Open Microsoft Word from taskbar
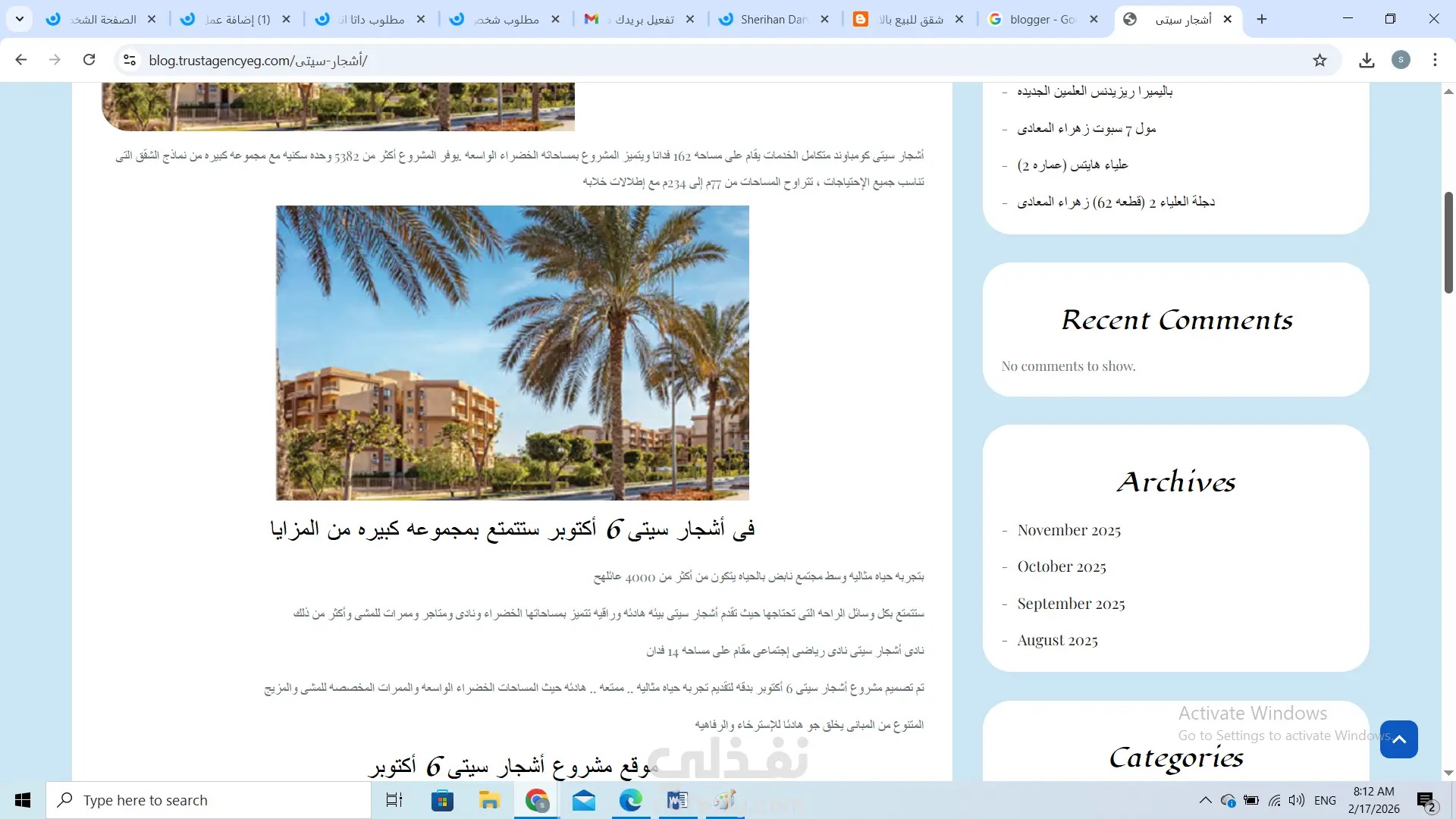The height and width of the screenshot is (819, 1456). [677, 800]
